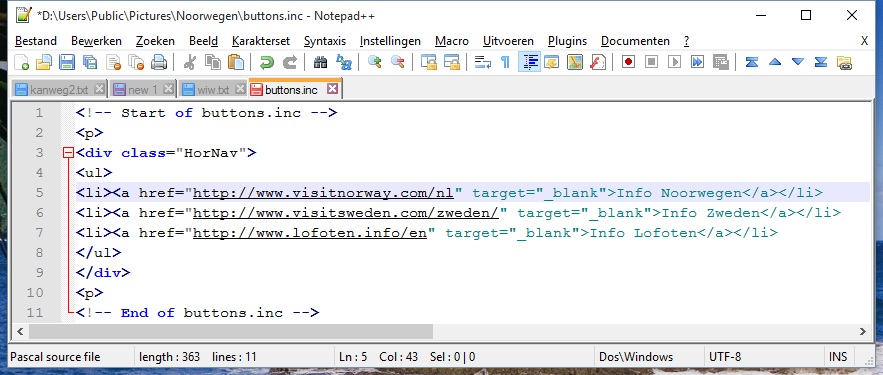Cut selection with the scissors icon
This screenshot has width=883, height=375.
189,61
